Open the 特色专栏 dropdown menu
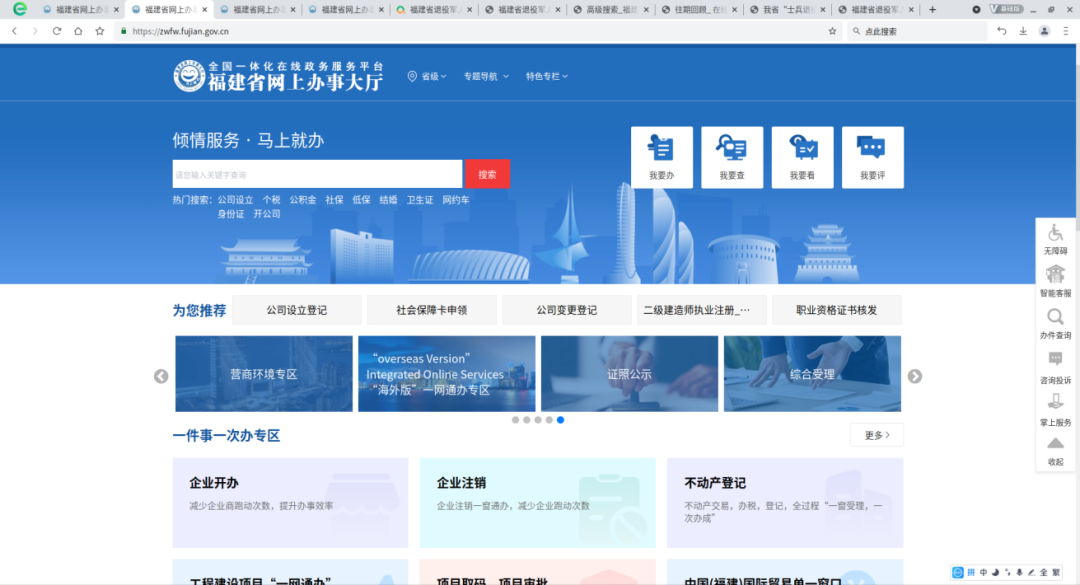 pyautogui.click(x=547, y=76)
